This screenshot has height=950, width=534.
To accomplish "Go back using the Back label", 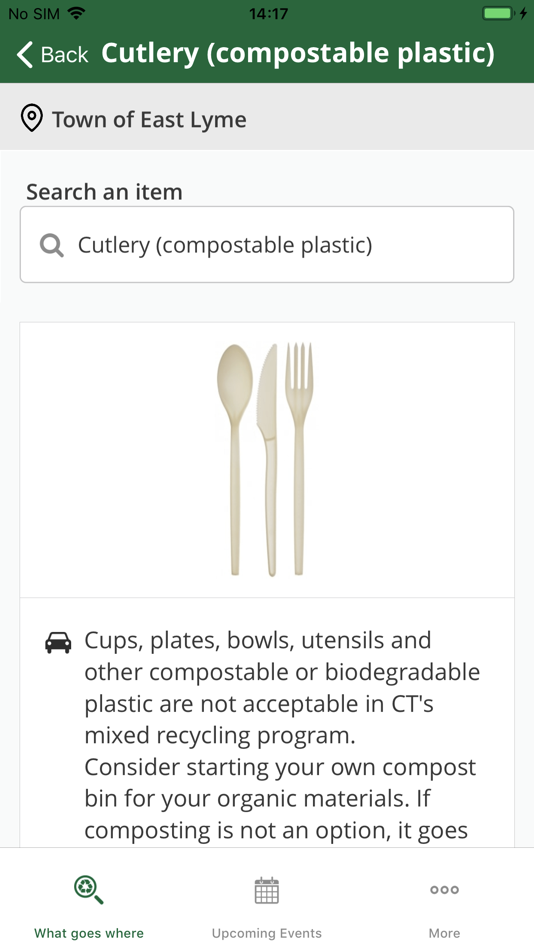I will [x=64, y=55].
